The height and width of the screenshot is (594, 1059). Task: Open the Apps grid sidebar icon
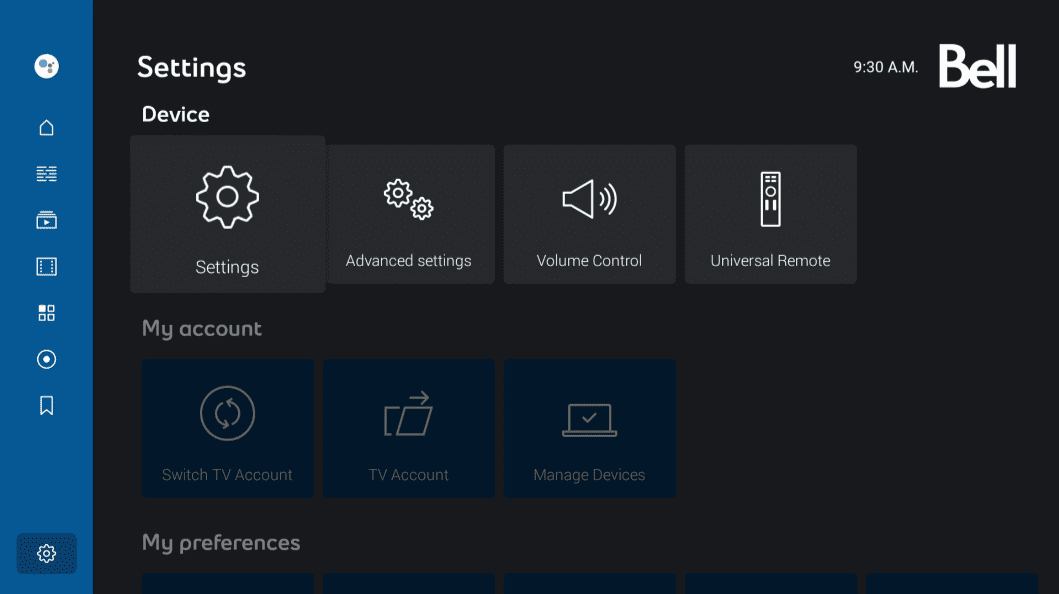coord(46,312)
